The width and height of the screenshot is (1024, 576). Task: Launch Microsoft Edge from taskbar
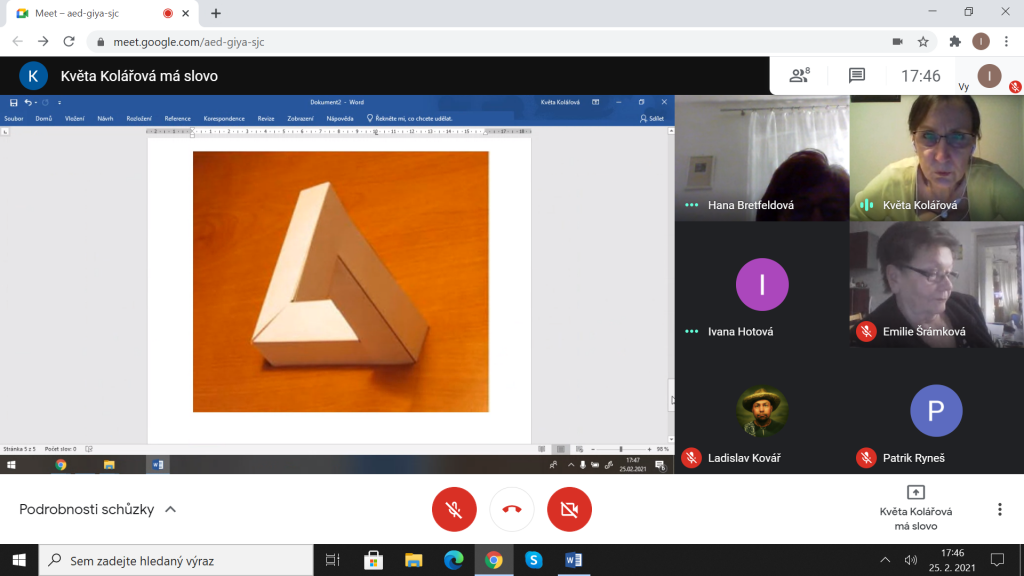tap(454, 560)
